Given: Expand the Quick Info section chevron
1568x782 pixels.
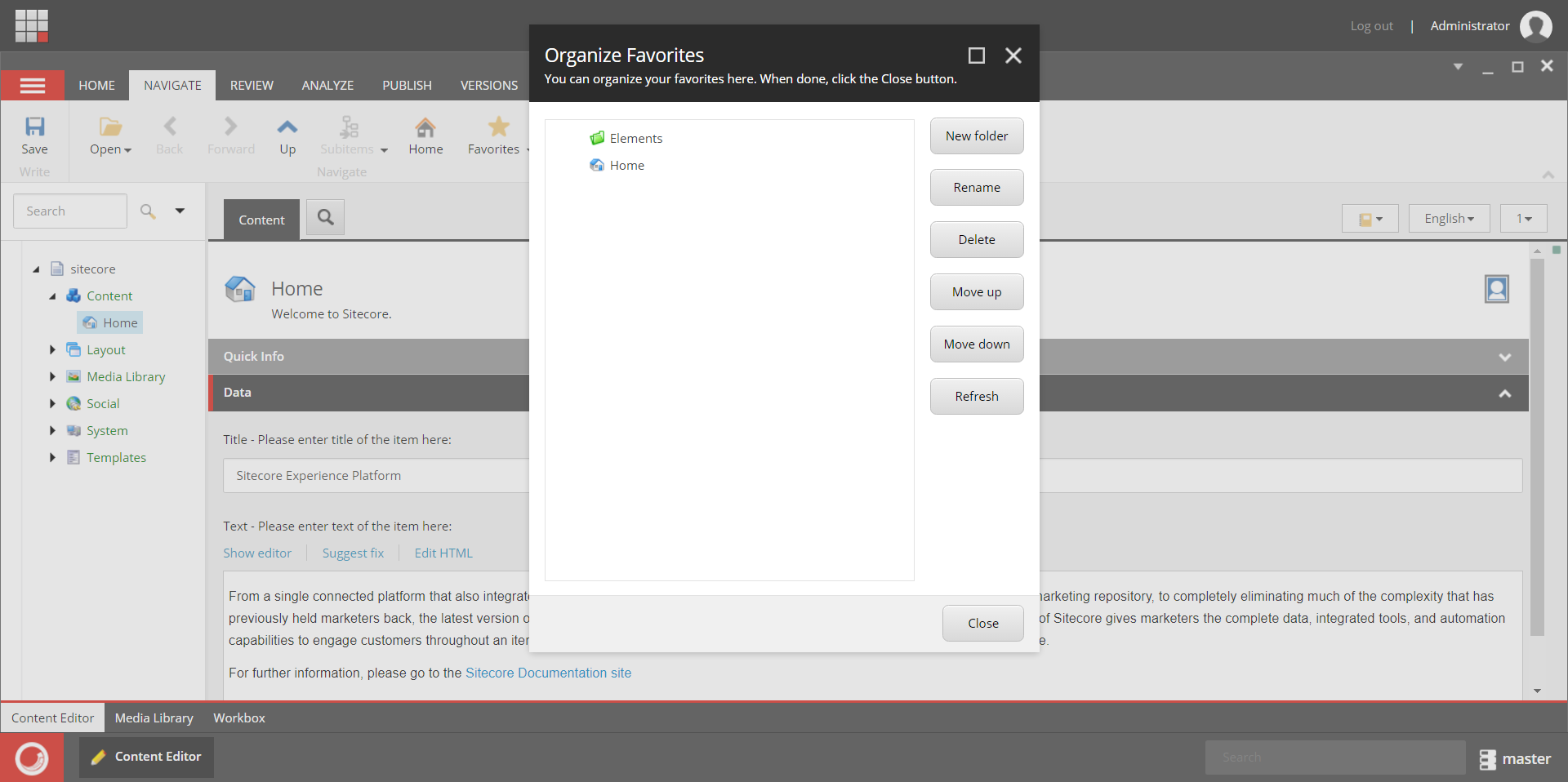Looking at the screenshot, I should pos(1504,358).
